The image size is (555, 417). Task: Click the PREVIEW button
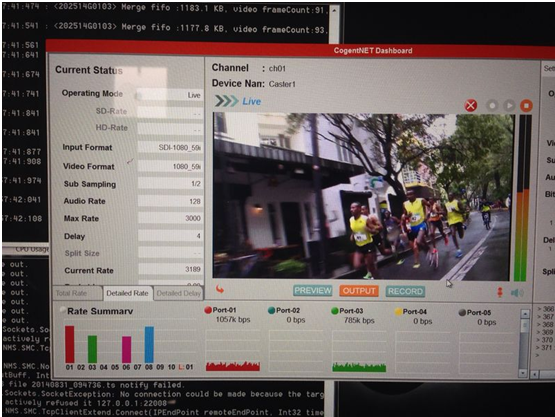pos(313,291)
